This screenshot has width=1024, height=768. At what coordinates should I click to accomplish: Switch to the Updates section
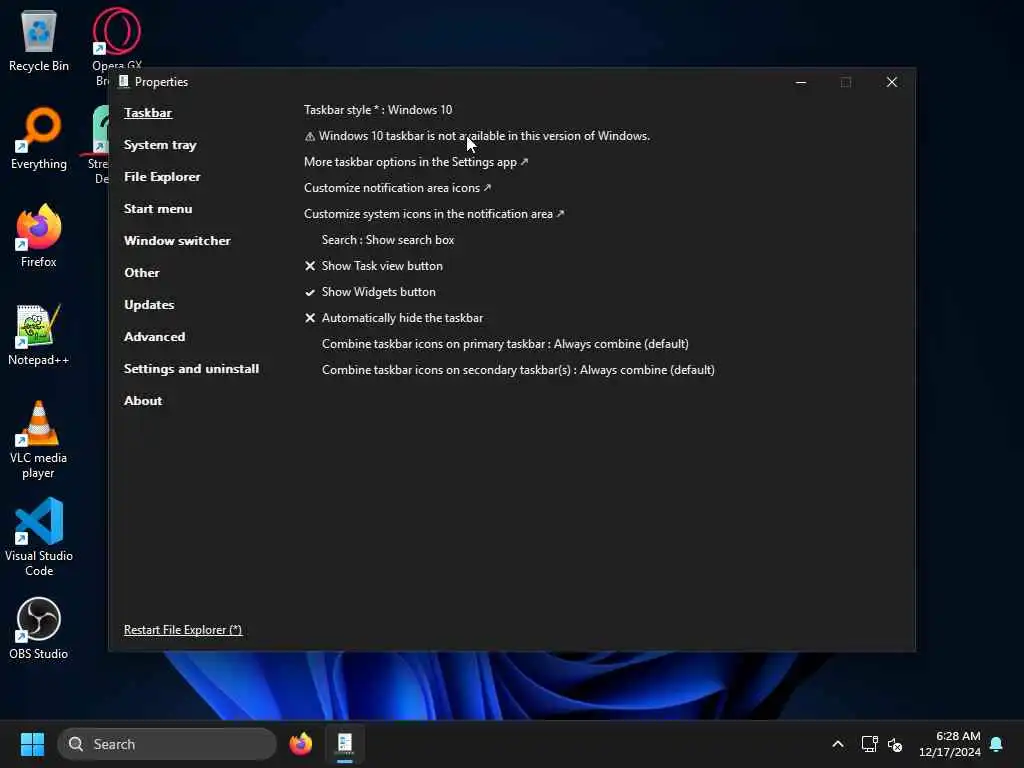[149, 304]
